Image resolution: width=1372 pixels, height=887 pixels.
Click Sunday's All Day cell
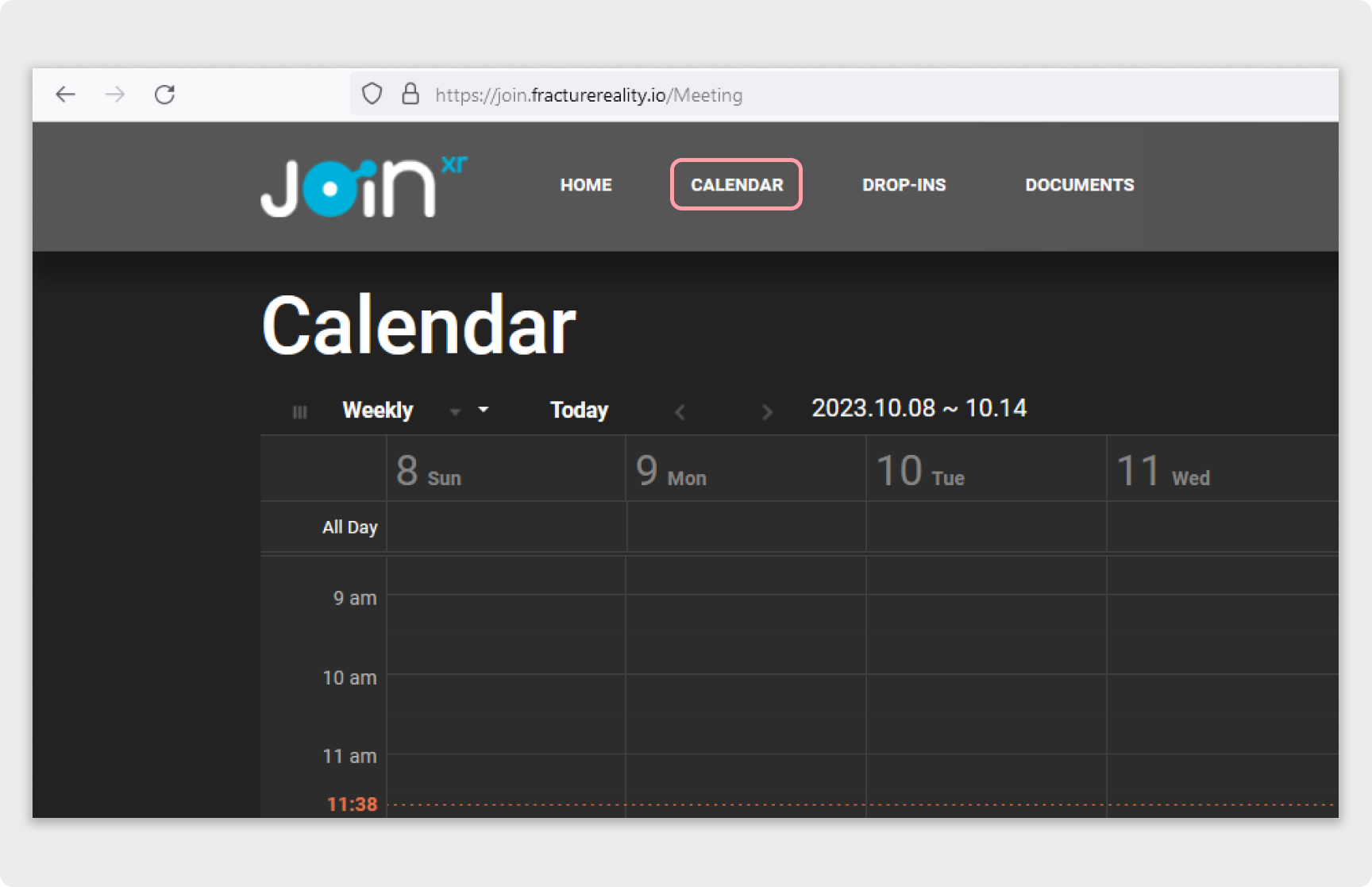(x=506, y=526)
